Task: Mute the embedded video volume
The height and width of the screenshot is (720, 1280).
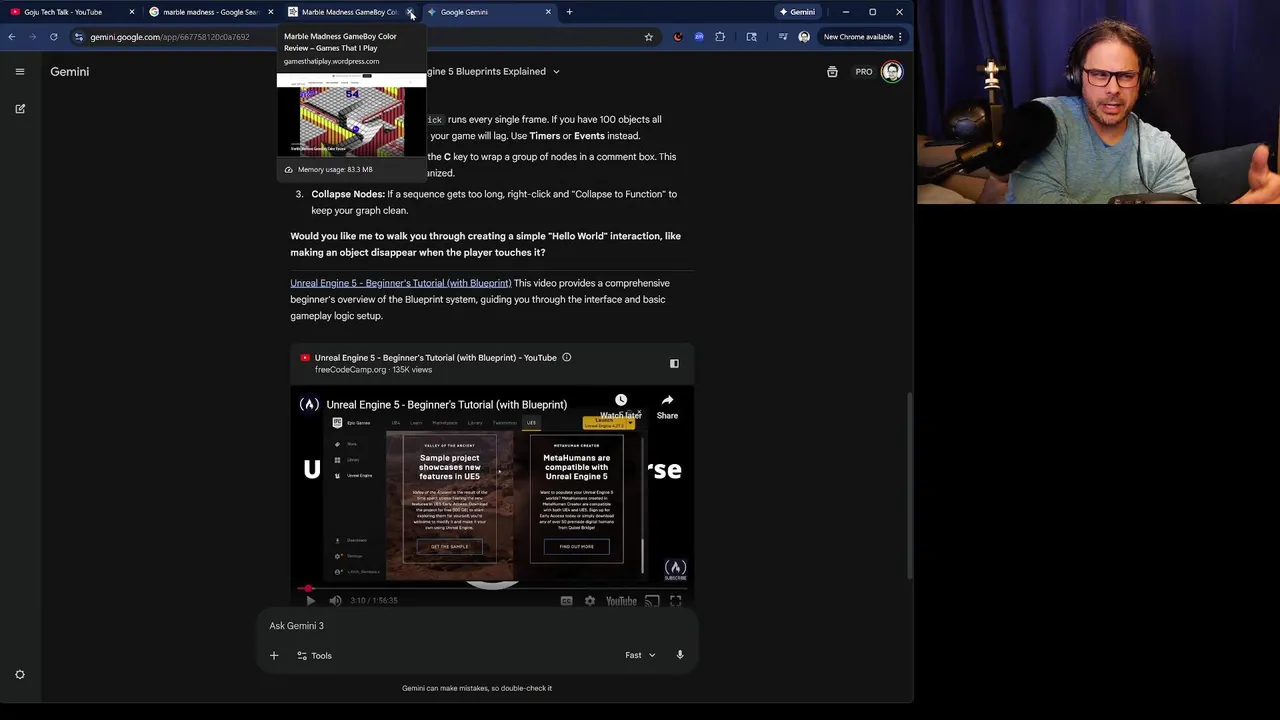Action: pos(335,601)
